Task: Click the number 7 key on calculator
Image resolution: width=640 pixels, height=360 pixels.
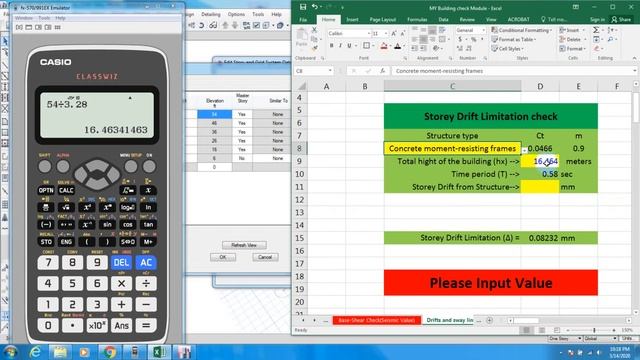Action: [x=48, y=262]
